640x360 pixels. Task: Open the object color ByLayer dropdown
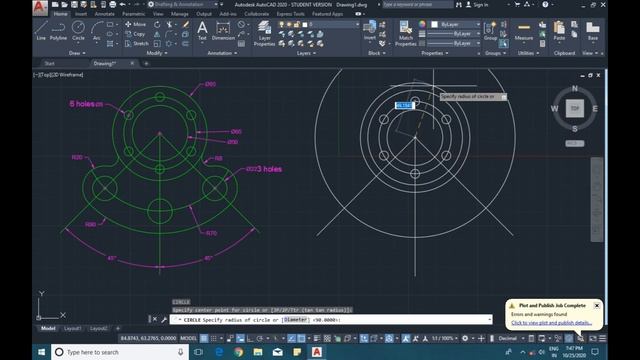coord(456,24)
